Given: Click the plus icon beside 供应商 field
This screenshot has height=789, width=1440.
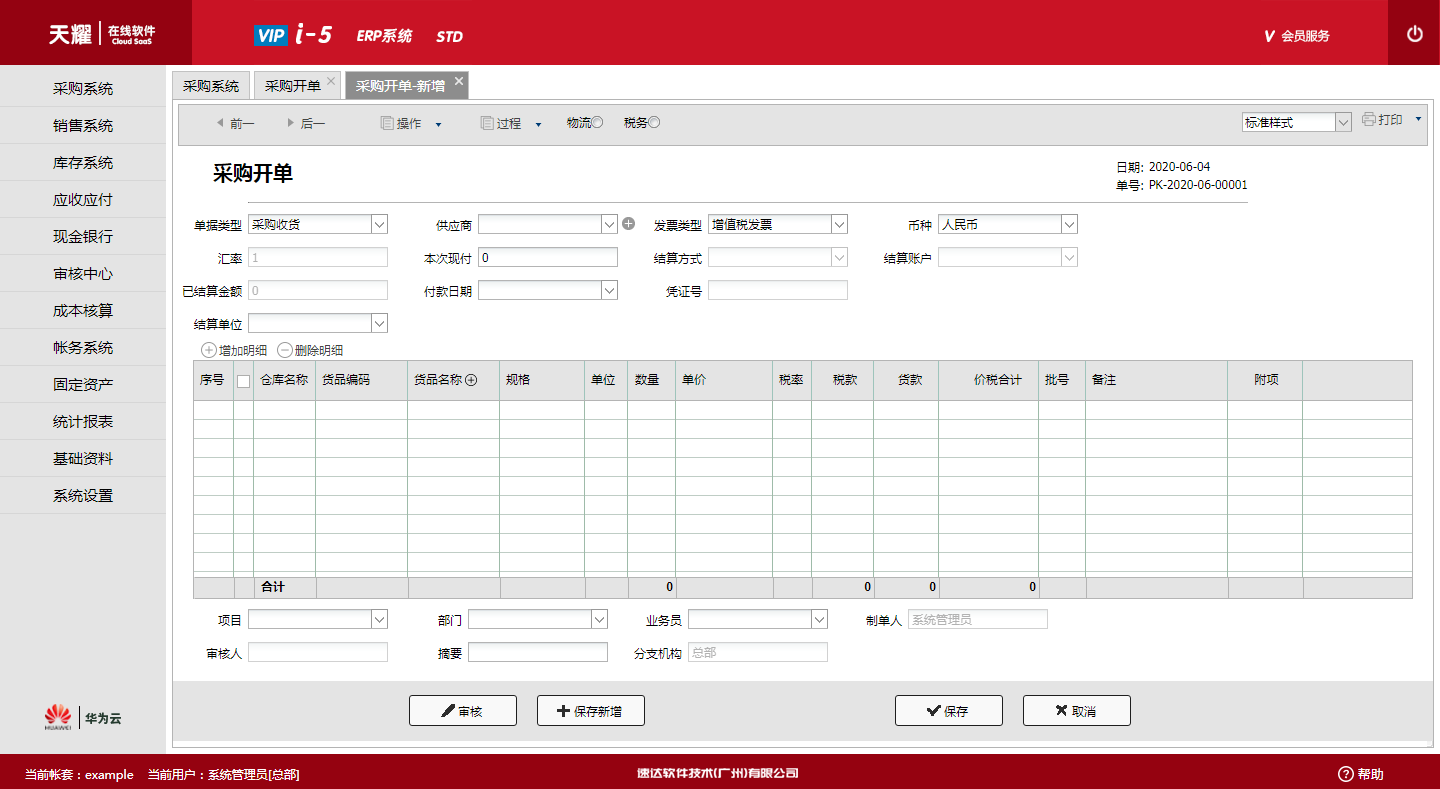Looking at the screenshot, I should 629,224.
